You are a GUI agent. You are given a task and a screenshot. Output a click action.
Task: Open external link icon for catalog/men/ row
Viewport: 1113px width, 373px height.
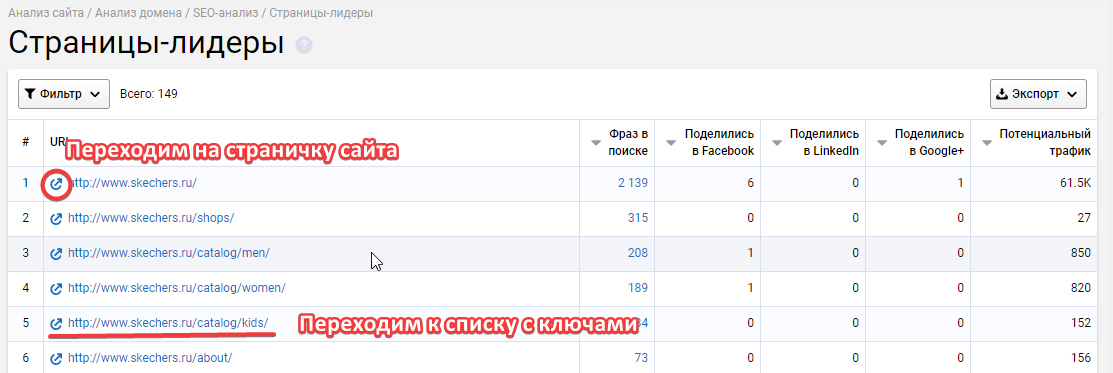(x=56, y=254)
